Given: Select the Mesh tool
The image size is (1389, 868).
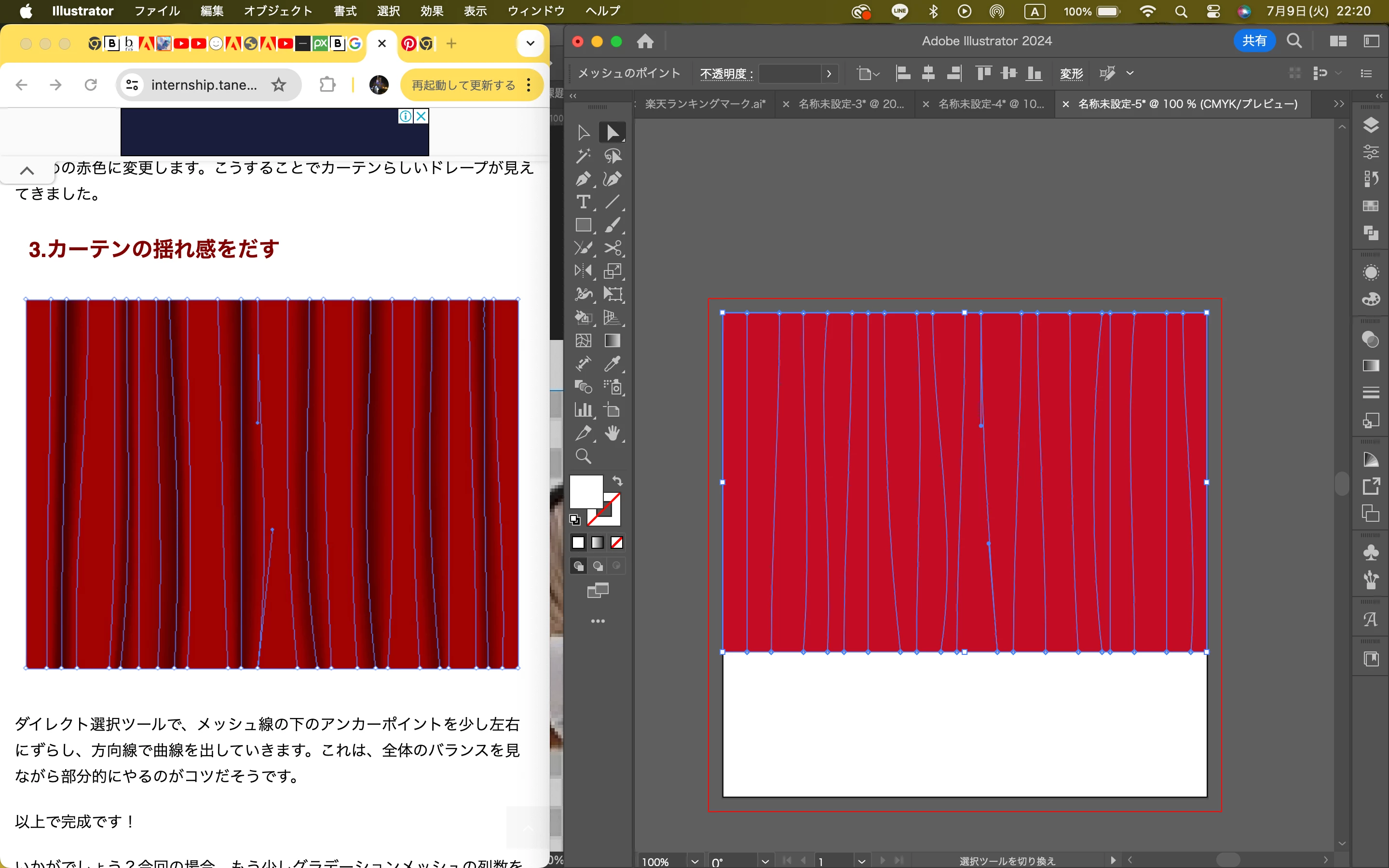Looking at the screenshot, I should [x=583, y=340].
